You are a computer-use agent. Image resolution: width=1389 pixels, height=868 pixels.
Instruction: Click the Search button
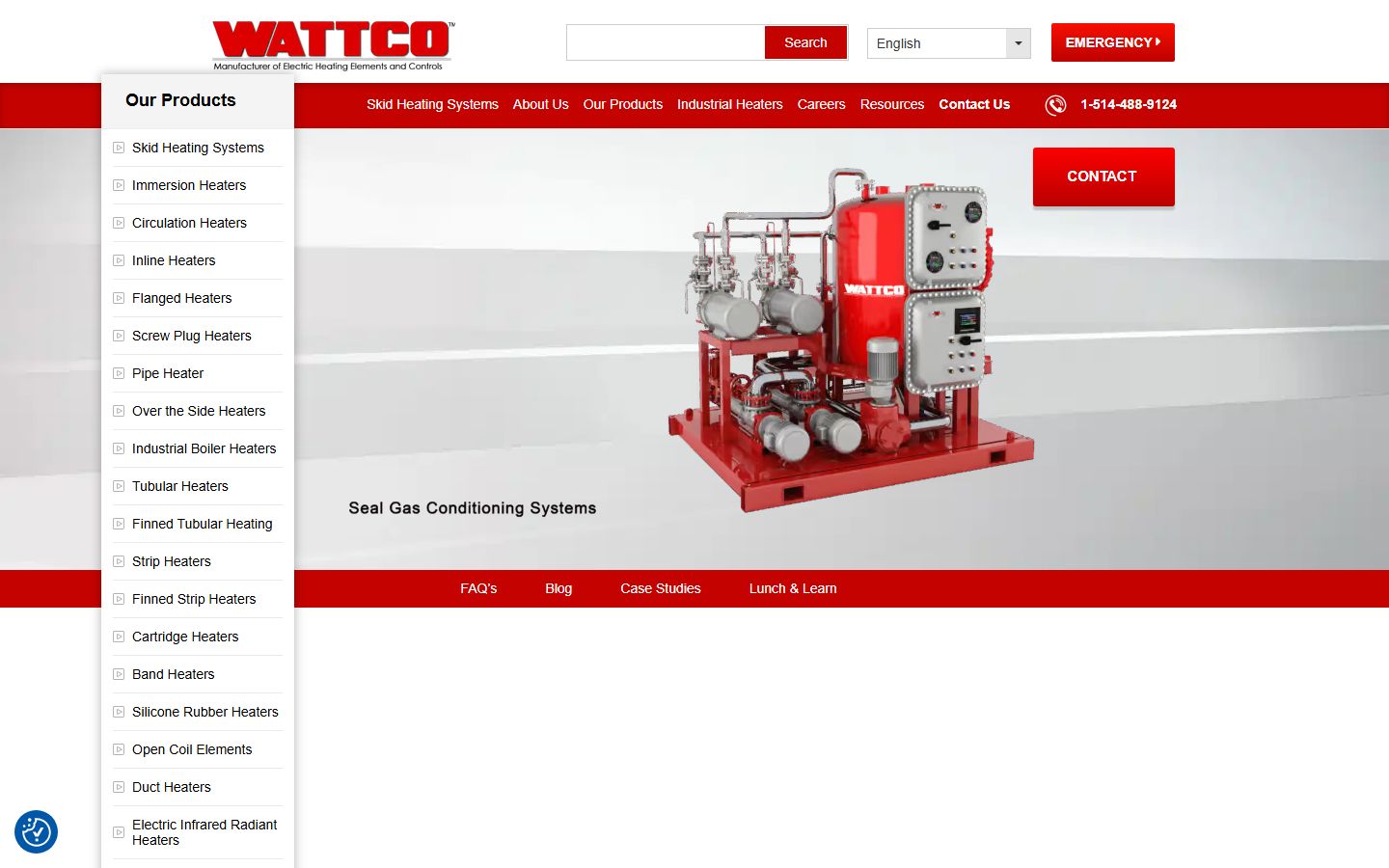click(805, 42)
